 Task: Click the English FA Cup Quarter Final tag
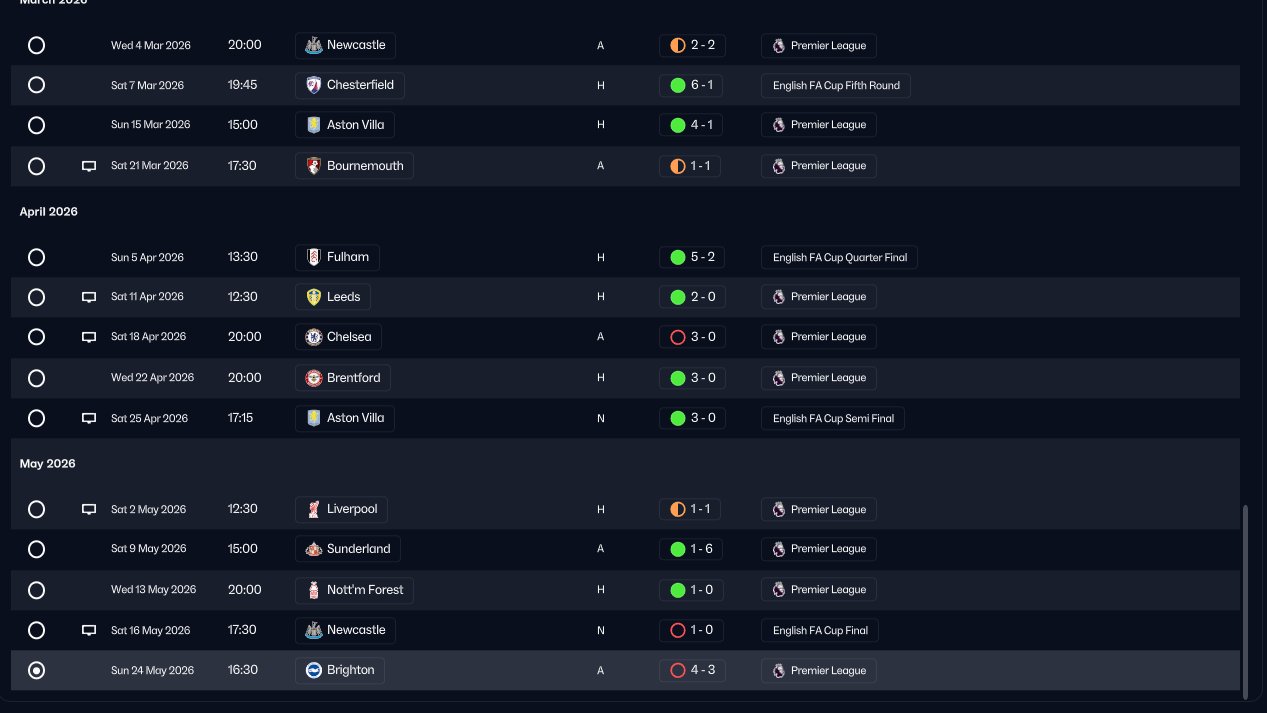tap(840, 257)
